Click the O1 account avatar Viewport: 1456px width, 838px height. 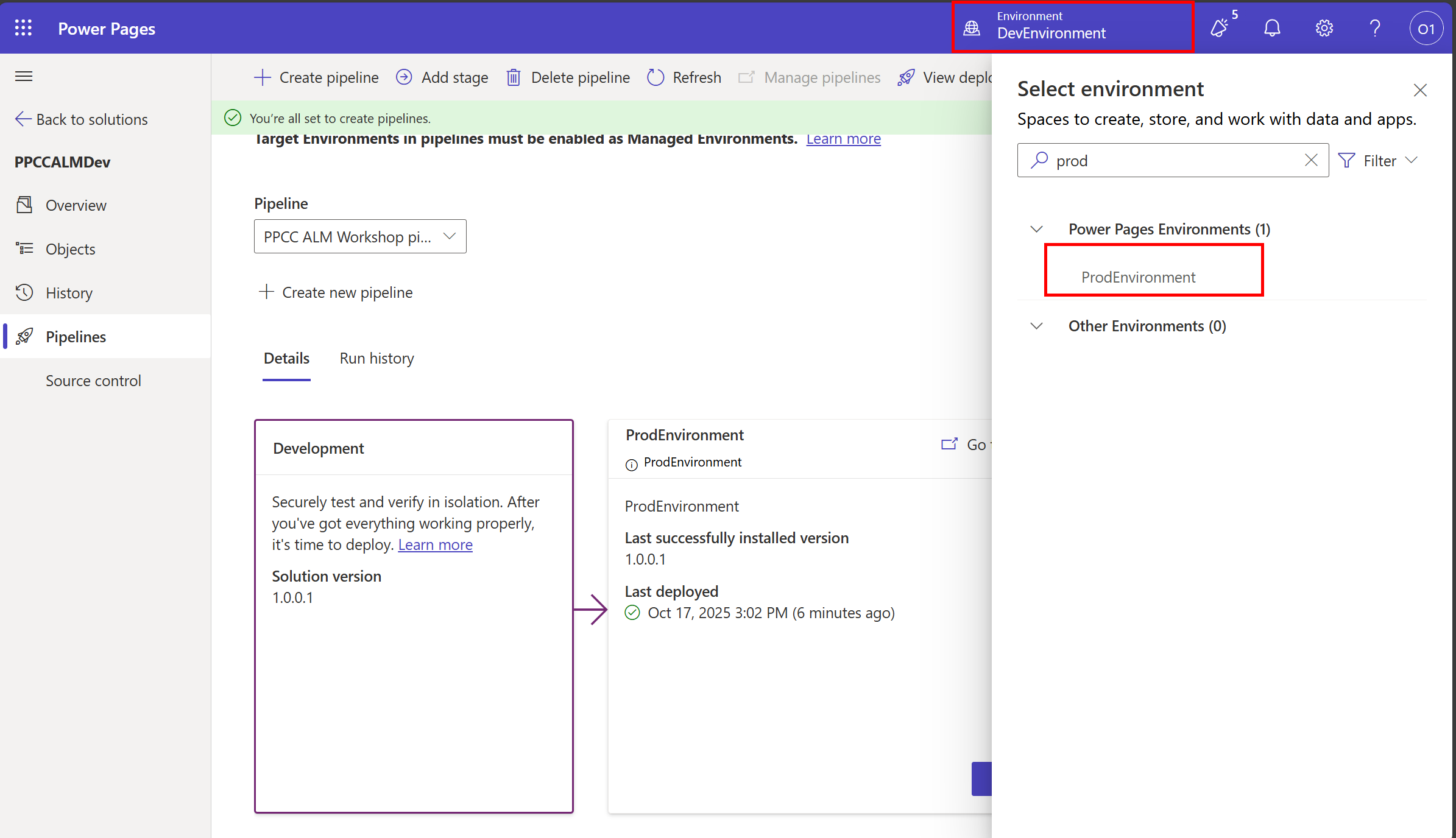click(1426, 29)
